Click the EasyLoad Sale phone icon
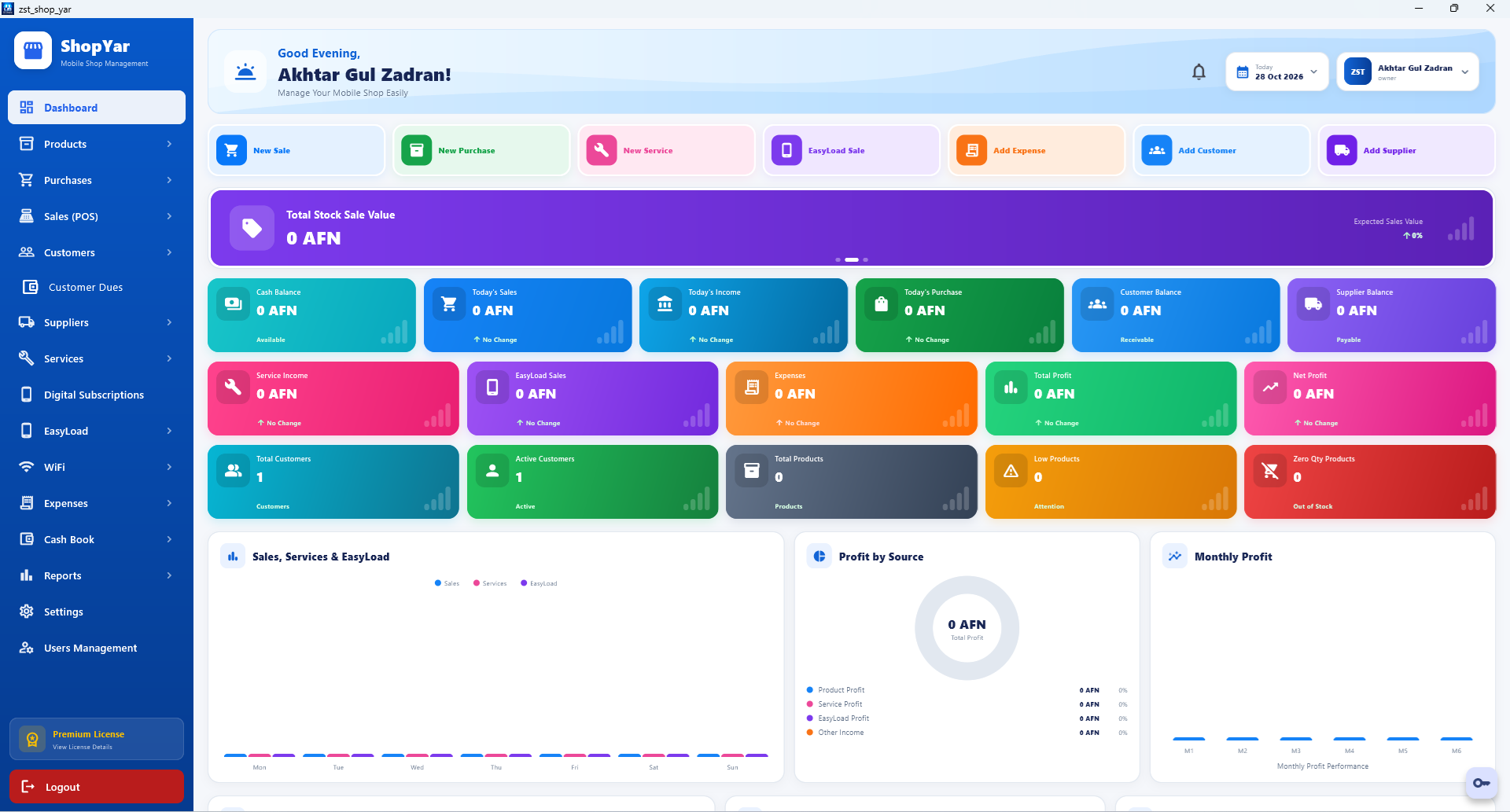The image size is (1510, 812). tap(786, 150)
